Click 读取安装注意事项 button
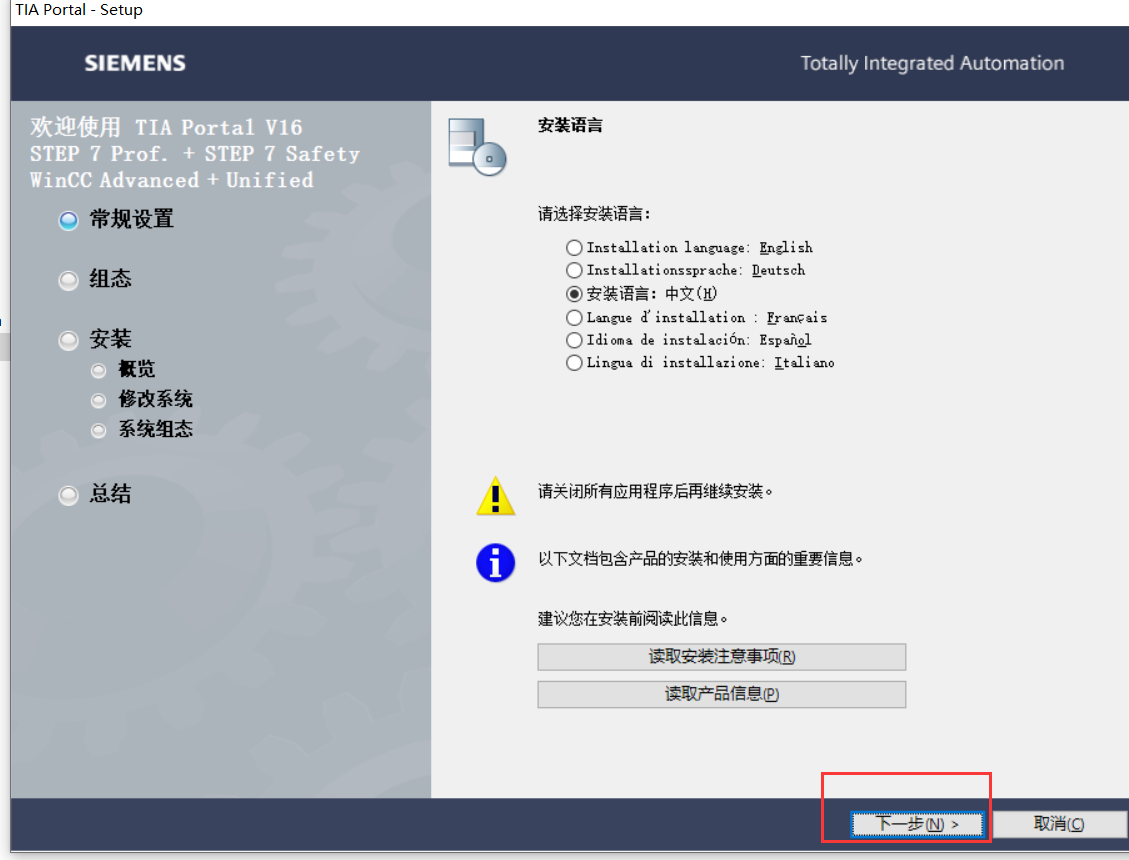The height and width of the screenshot is (860, 1129). coord(721,657)
